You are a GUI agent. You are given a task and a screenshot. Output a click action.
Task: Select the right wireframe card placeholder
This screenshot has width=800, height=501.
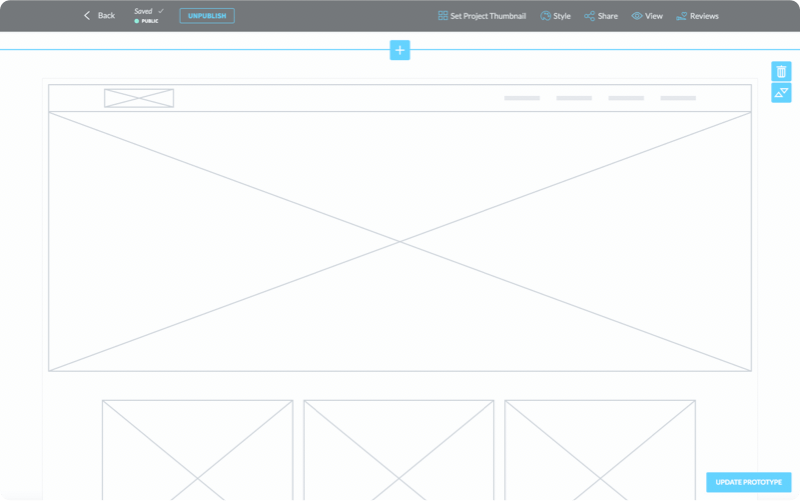[600, 450]
